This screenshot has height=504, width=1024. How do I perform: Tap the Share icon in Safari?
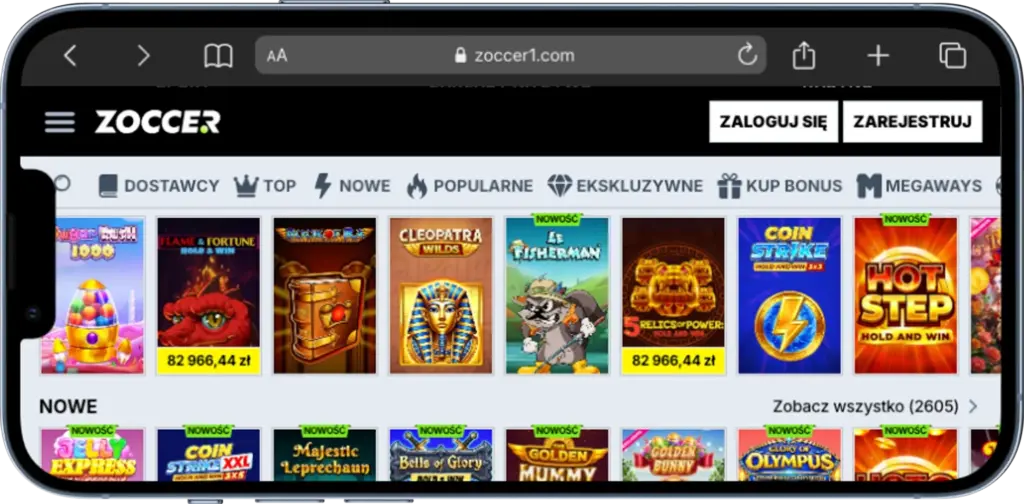[x=804, y=55]
